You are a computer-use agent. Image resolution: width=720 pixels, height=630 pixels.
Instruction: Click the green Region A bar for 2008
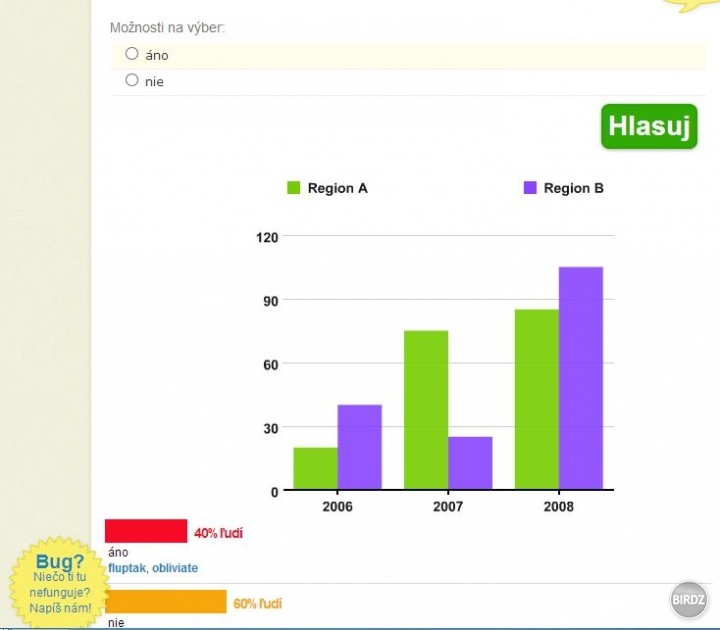coord(537,400)
